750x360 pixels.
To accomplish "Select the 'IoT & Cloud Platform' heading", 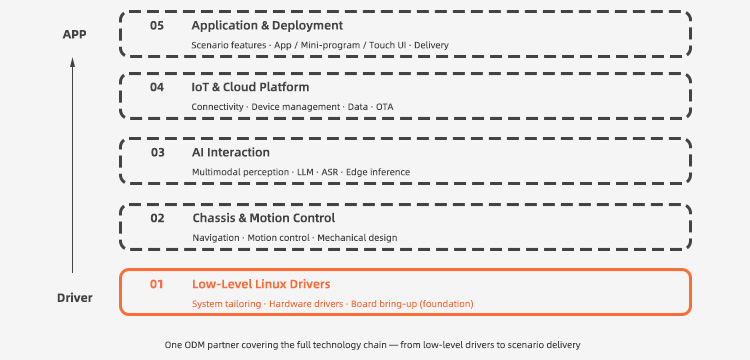I will click(250, 87).
